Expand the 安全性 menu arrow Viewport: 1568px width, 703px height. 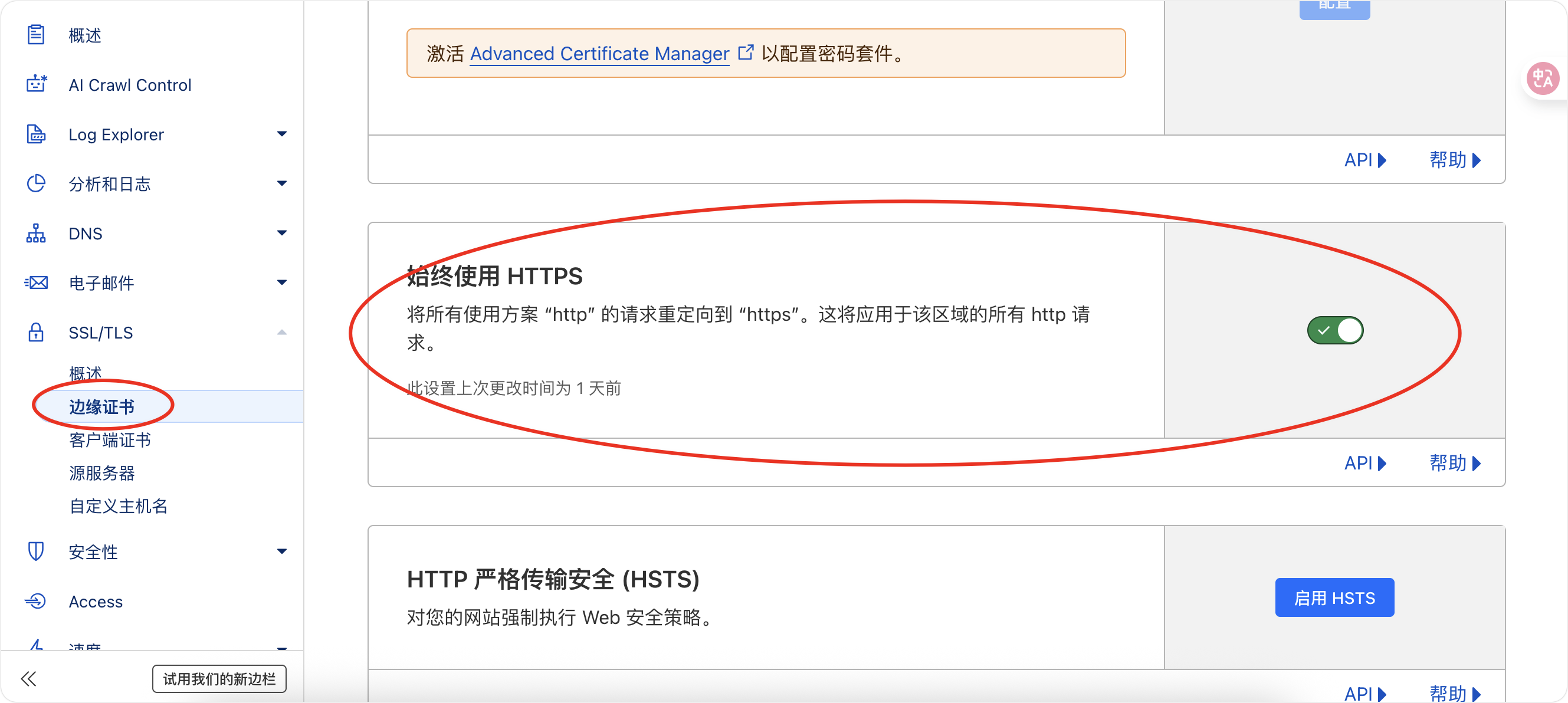[282, 551]
